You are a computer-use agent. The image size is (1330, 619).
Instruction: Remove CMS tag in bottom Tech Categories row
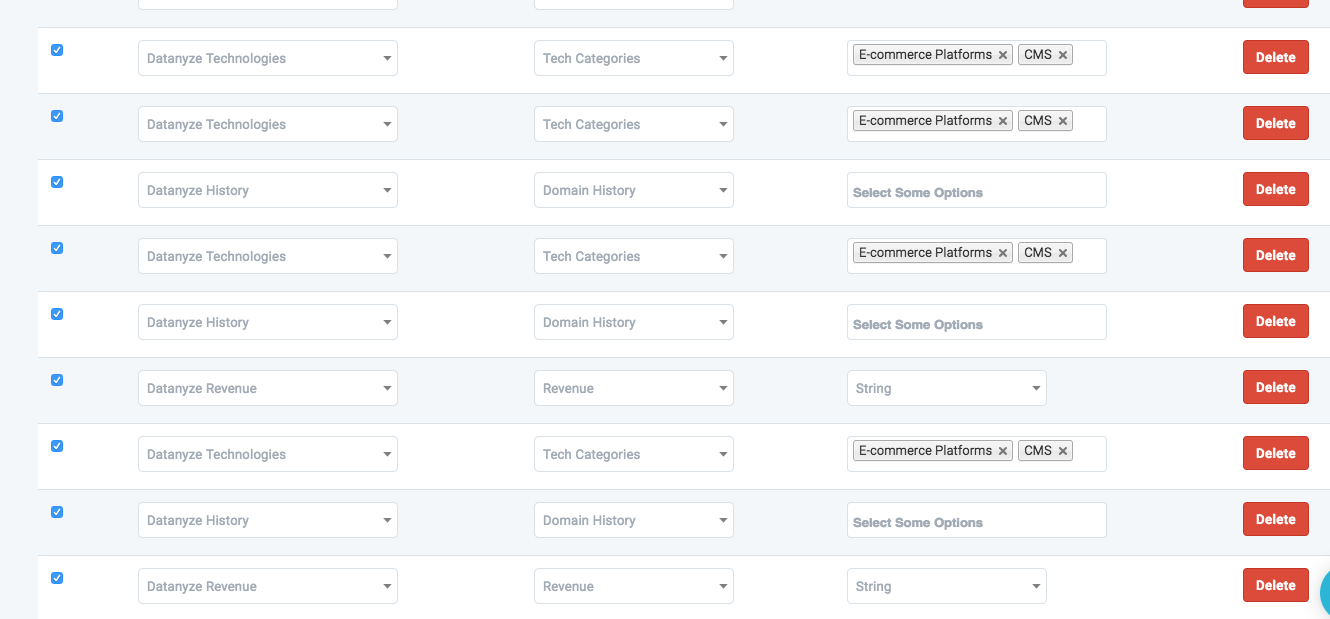1062,451
